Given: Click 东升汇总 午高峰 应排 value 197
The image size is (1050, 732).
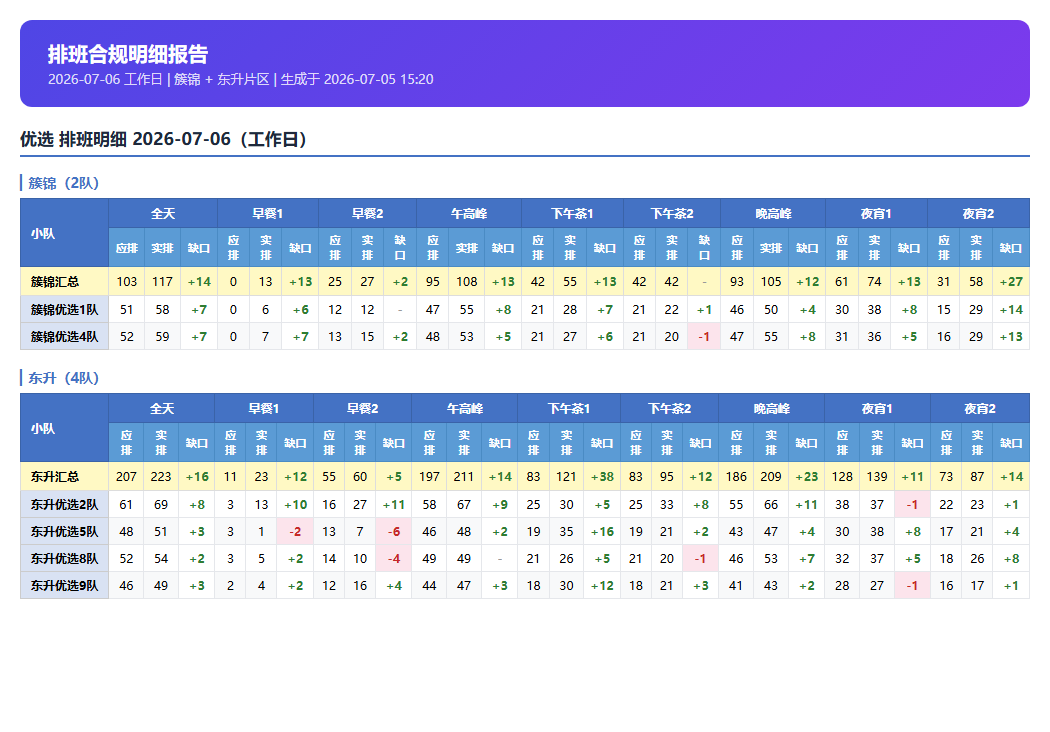Looking at the screenshot, I should 429,477.
